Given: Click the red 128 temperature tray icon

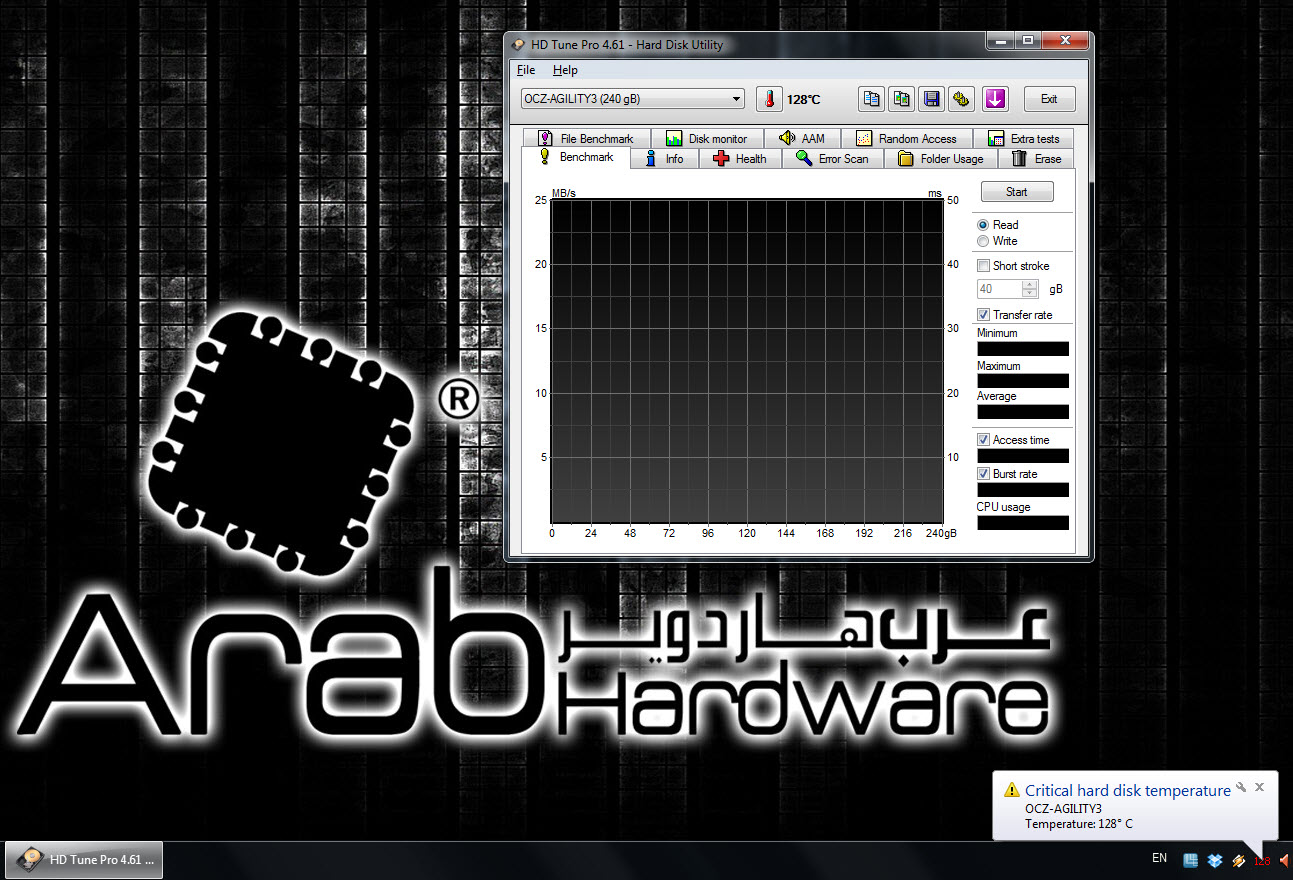Looking at the screenshot, I should point(1262,861).
